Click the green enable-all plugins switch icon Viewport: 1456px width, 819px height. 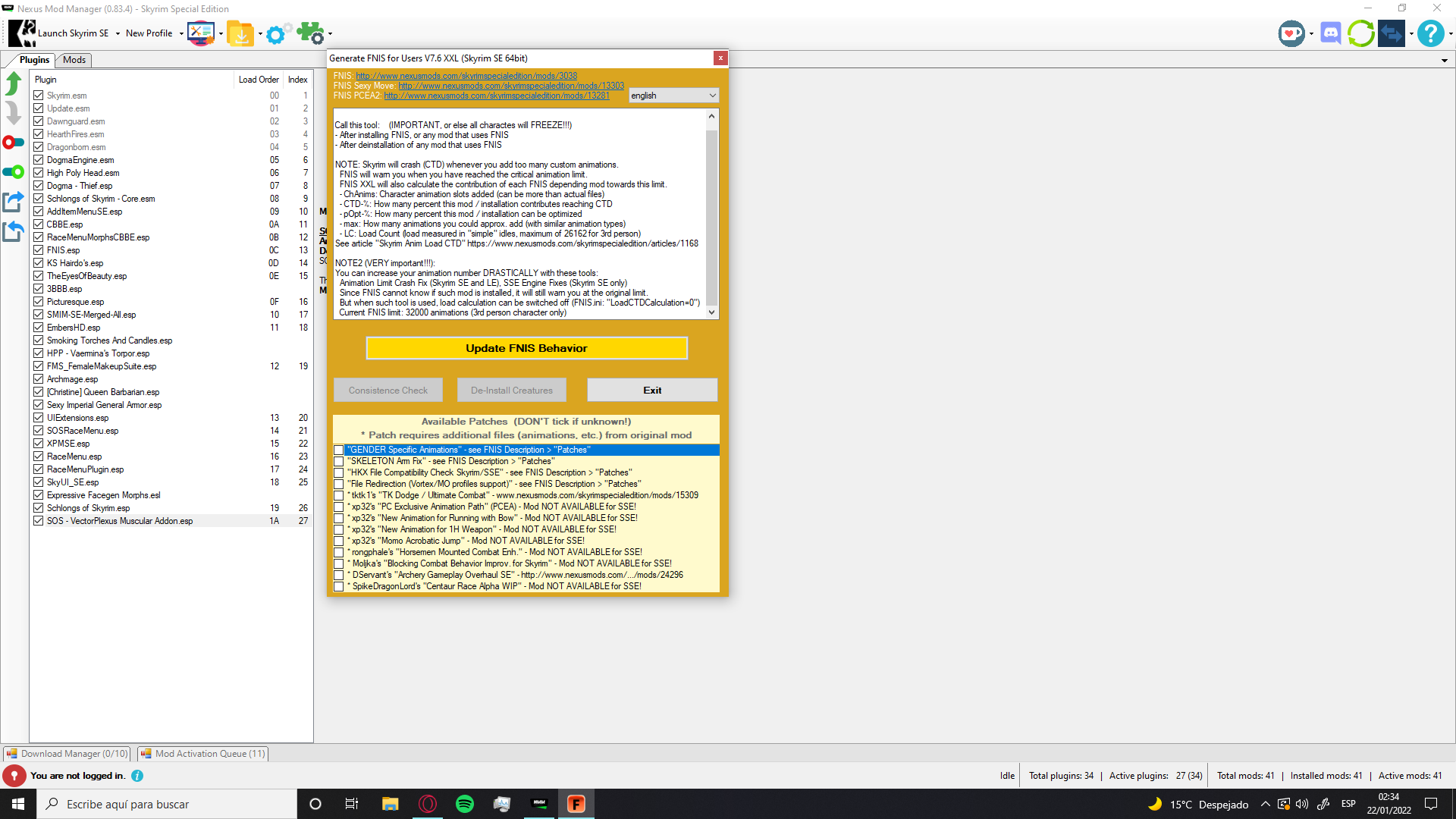pos(14,172)
